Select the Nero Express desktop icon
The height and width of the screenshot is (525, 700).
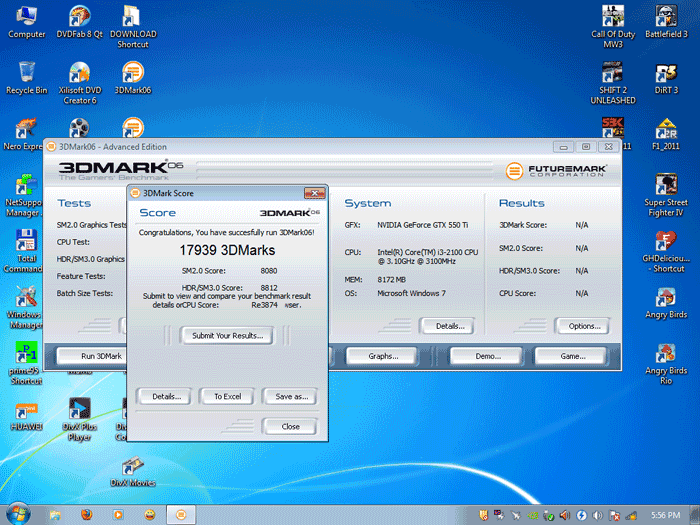pyautogui.click(x=23, y=134)
